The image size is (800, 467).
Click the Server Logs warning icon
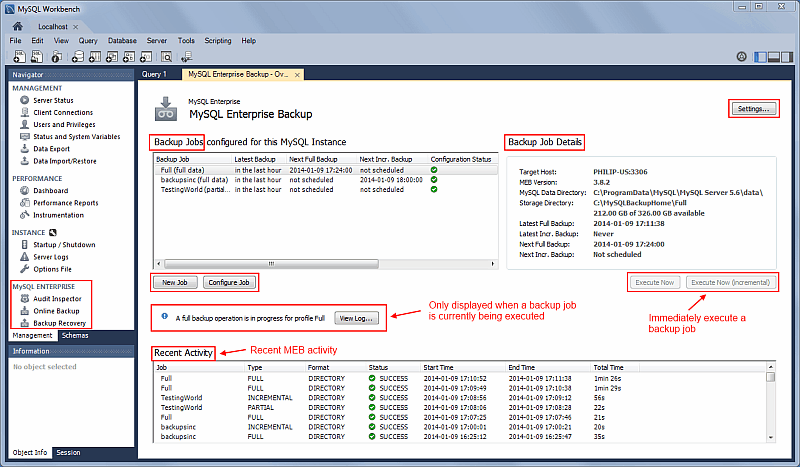point(24,257)
